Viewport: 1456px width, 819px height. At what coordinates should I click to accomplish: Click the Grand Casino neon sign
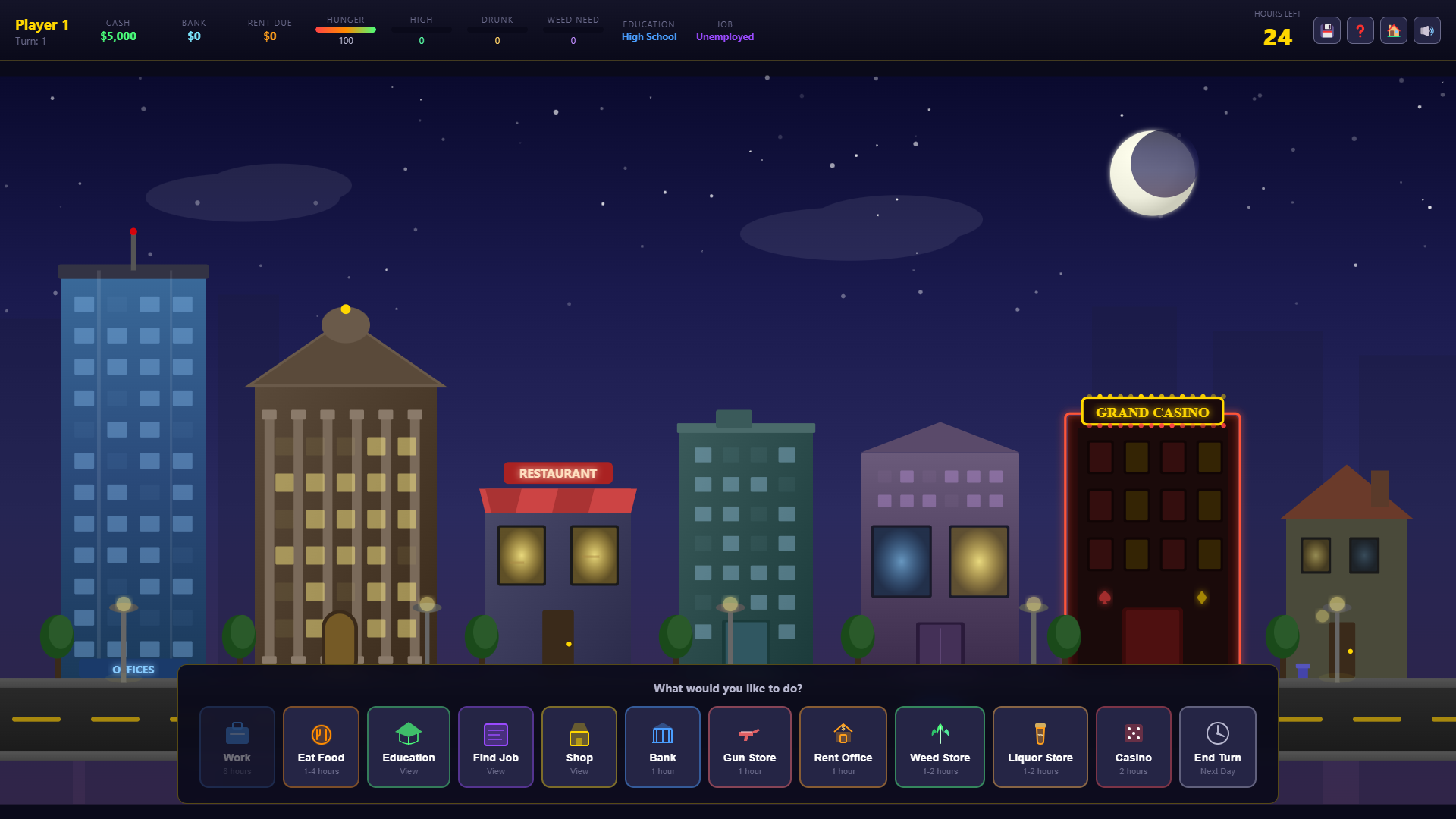pyautogui.click(x=1152, y=413)
